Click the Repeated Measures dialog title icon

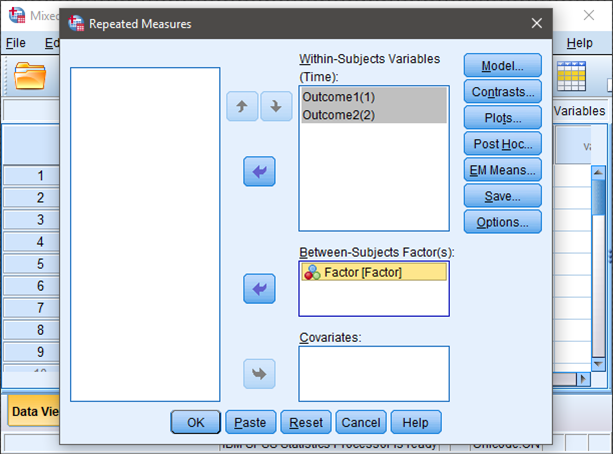pyautogui.click(x=76, y=23)
